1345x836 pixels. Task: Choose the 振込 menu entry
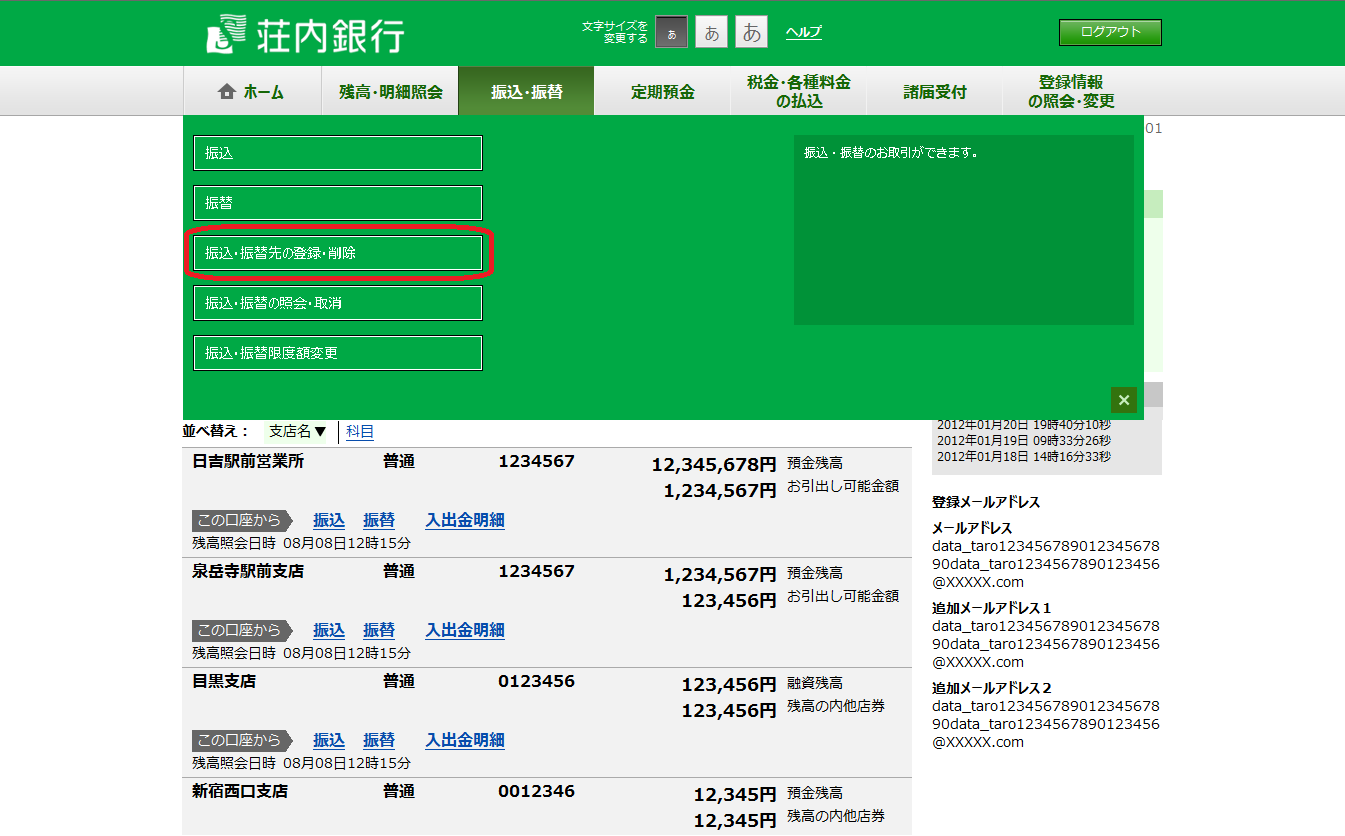(338, 153)
